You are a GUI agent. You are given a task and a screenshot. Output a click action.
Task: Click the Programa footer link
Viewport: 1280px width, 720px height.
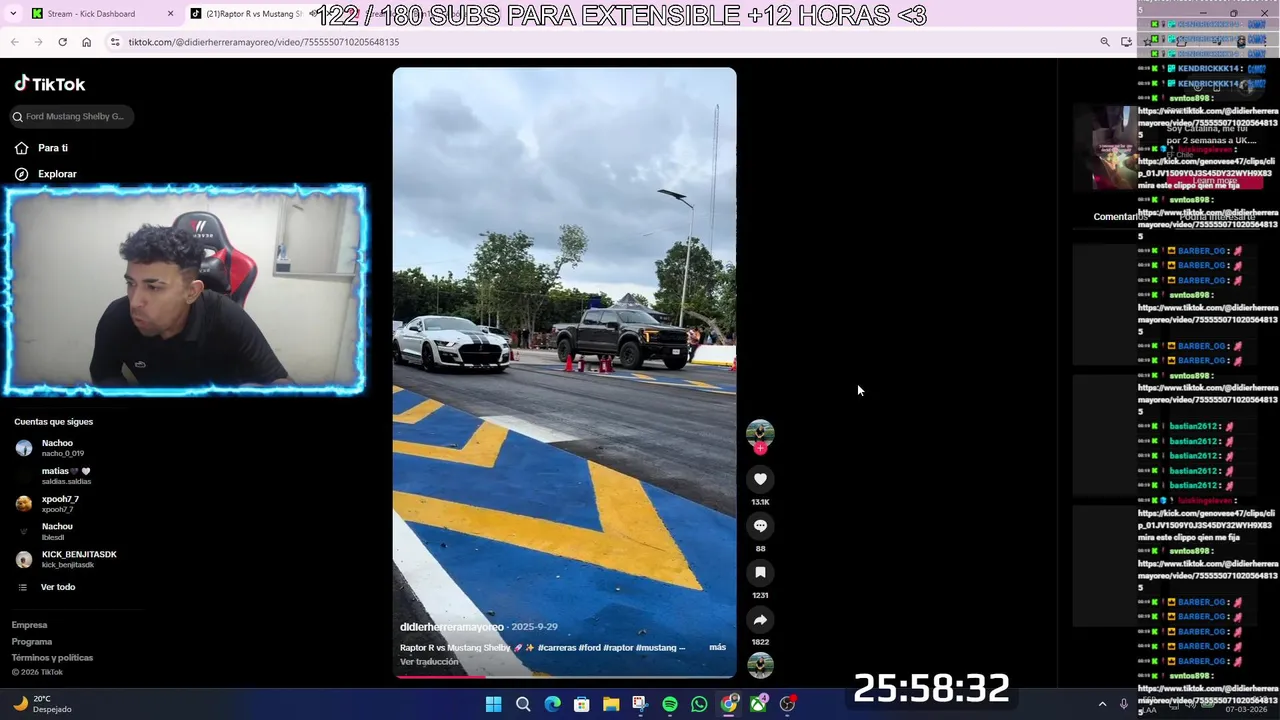[x=32, y=642]
